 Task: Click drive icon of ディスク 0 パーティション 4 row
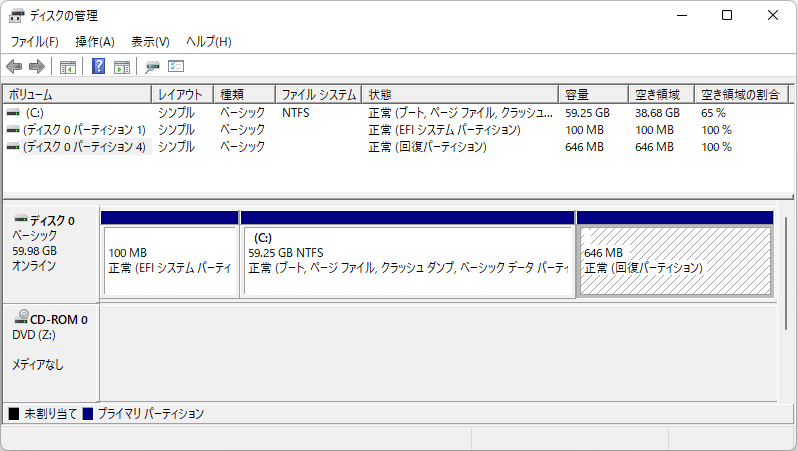(x=13, y=147)
